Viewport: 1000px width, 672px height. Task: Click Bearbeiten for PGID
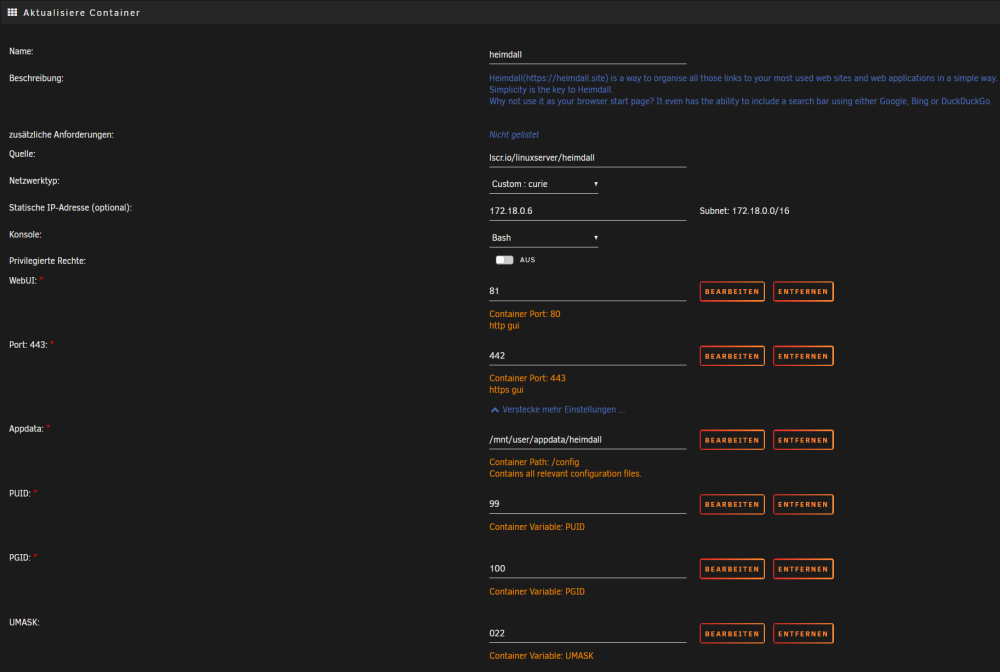[732, 569]
